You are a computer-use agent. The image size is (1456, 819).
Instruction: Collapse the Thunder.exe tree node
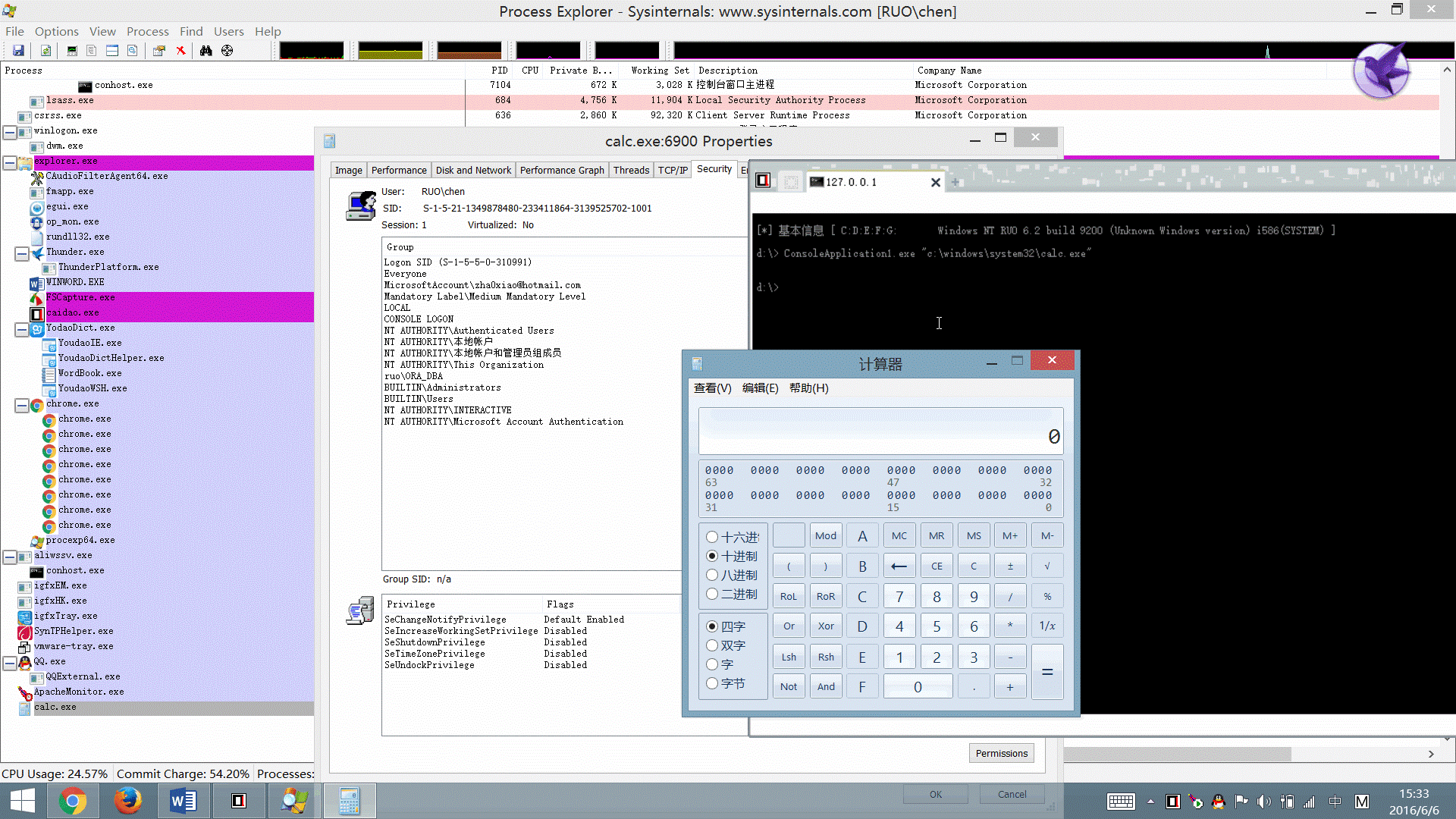pos(22,253)
